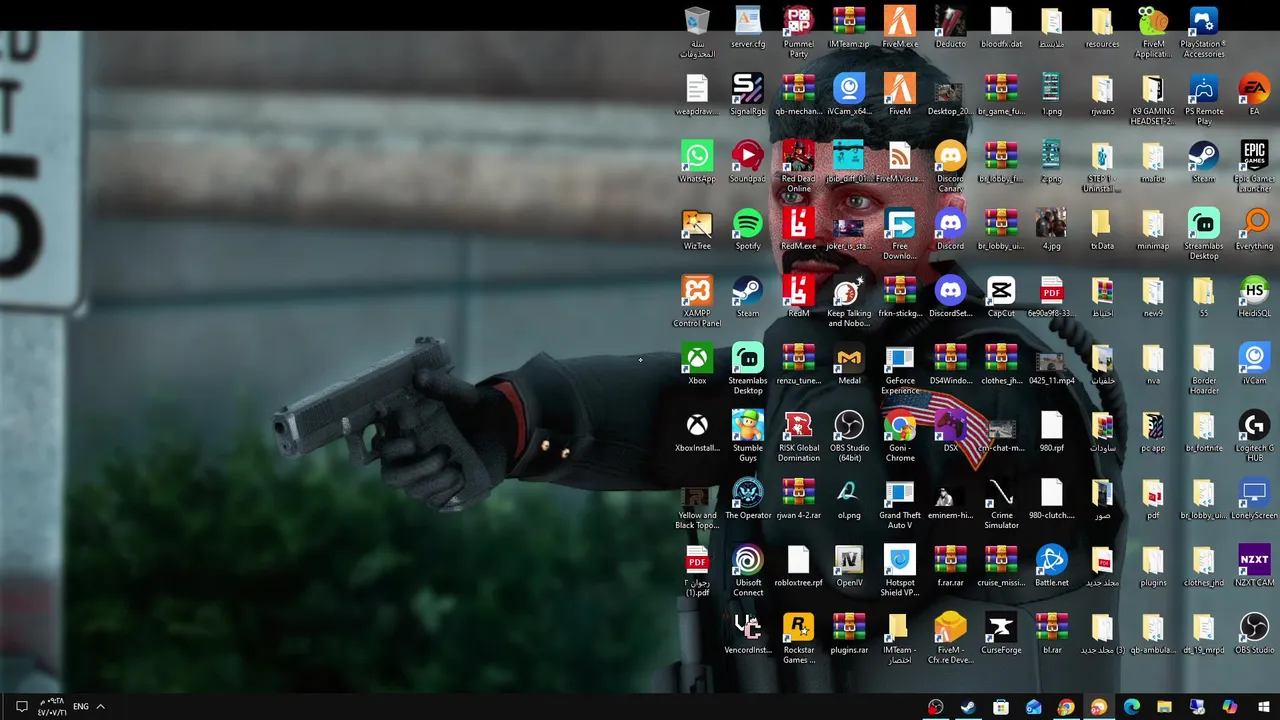
Task: Open the Rockstar Games Launcher icon
Action: point(798,637)
